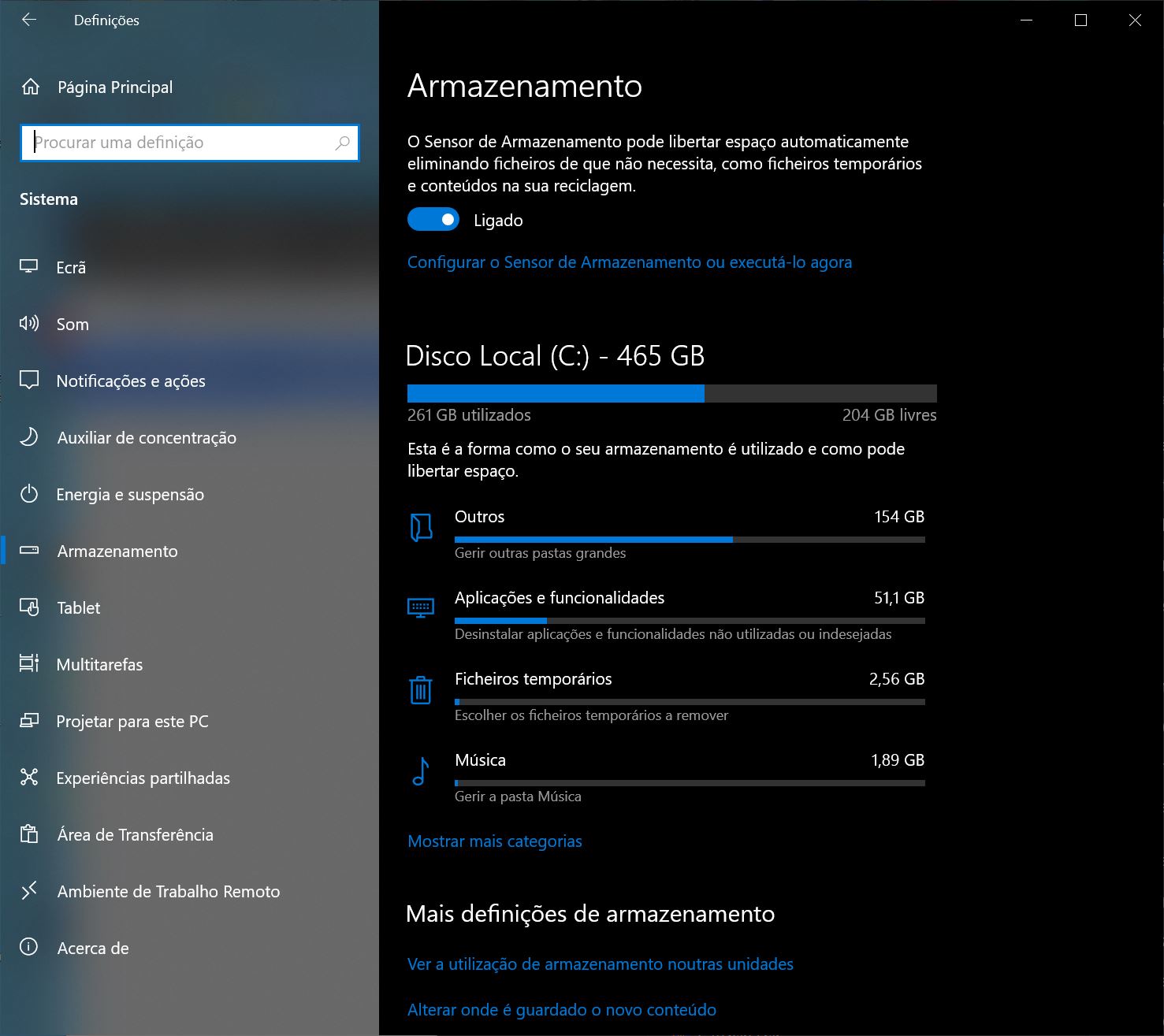This screenshot has height=1036, width=1164.
Task: Open Aplicações e funcionalidades storage category
Action: 667,615
